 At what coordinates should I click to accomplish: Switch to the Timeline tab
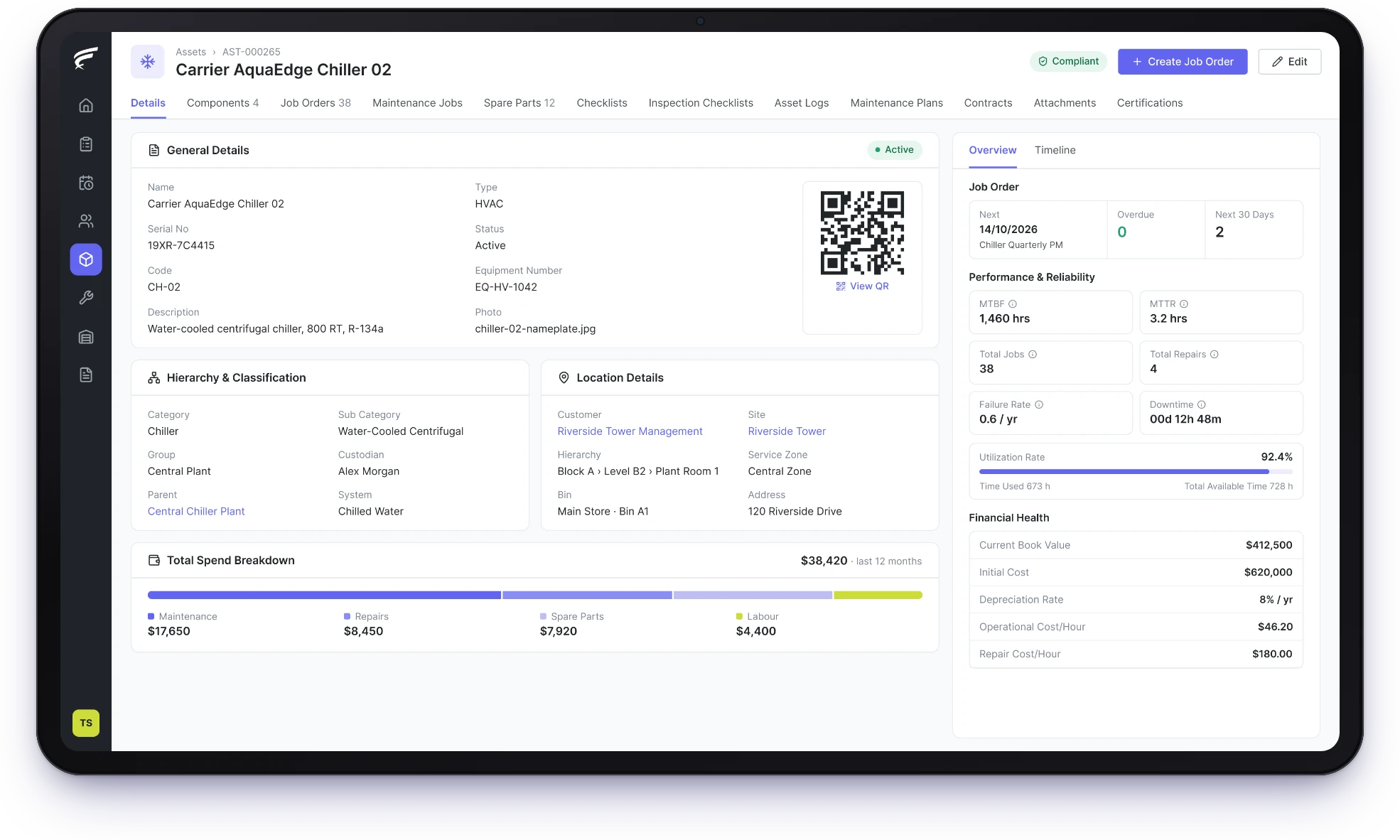pos(1055,150)
